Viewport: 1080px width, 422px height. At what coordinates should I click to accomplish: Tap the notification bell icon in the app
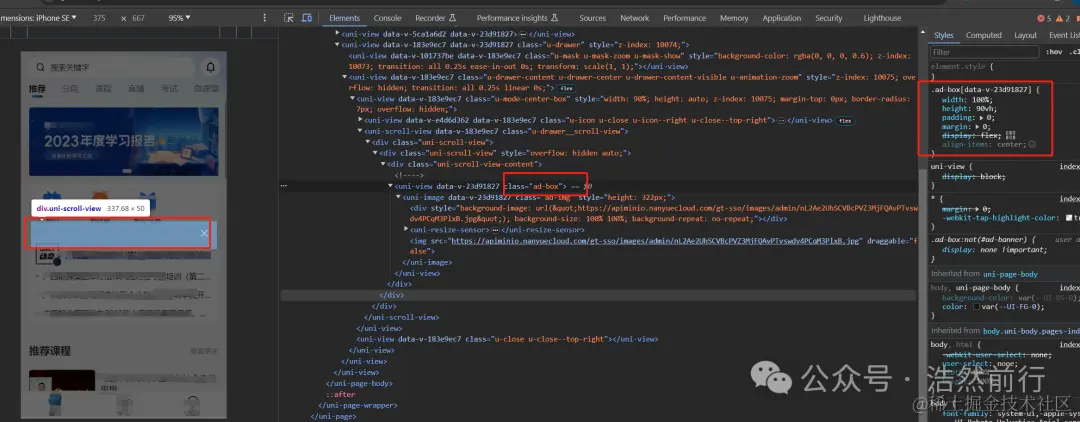pos(210,67)
